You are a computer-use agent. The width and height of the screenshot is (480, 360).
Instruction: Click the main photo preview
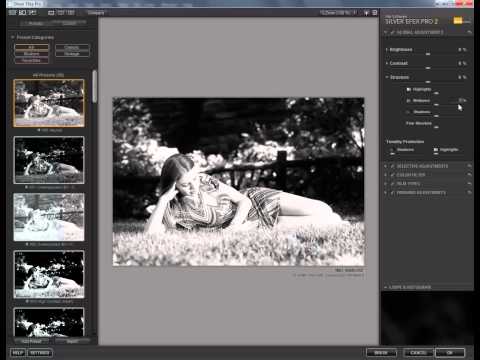click(238, 182)
